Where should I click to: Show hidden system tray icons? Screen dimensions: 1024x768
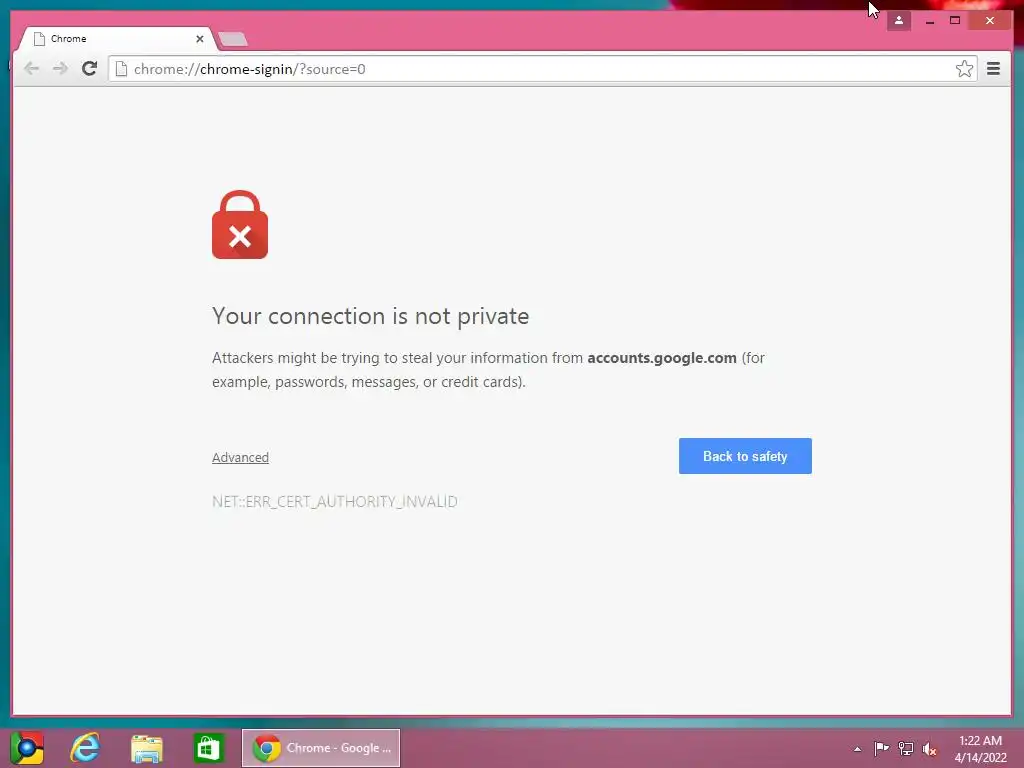(857, 749)
